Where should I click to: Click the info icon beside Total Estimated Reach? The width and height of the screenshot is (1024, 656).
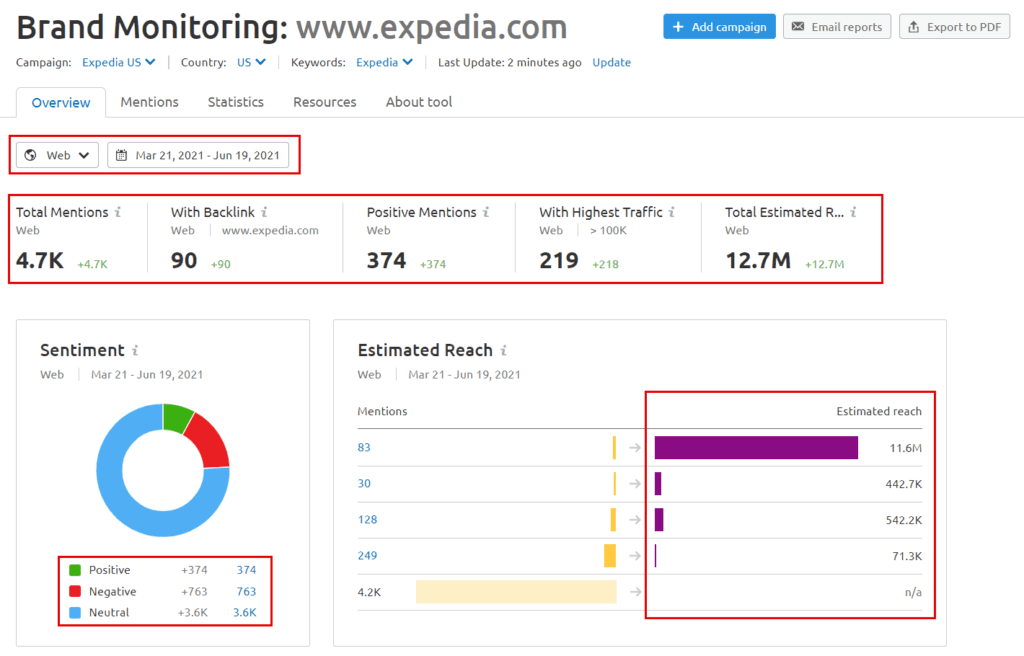854,212
